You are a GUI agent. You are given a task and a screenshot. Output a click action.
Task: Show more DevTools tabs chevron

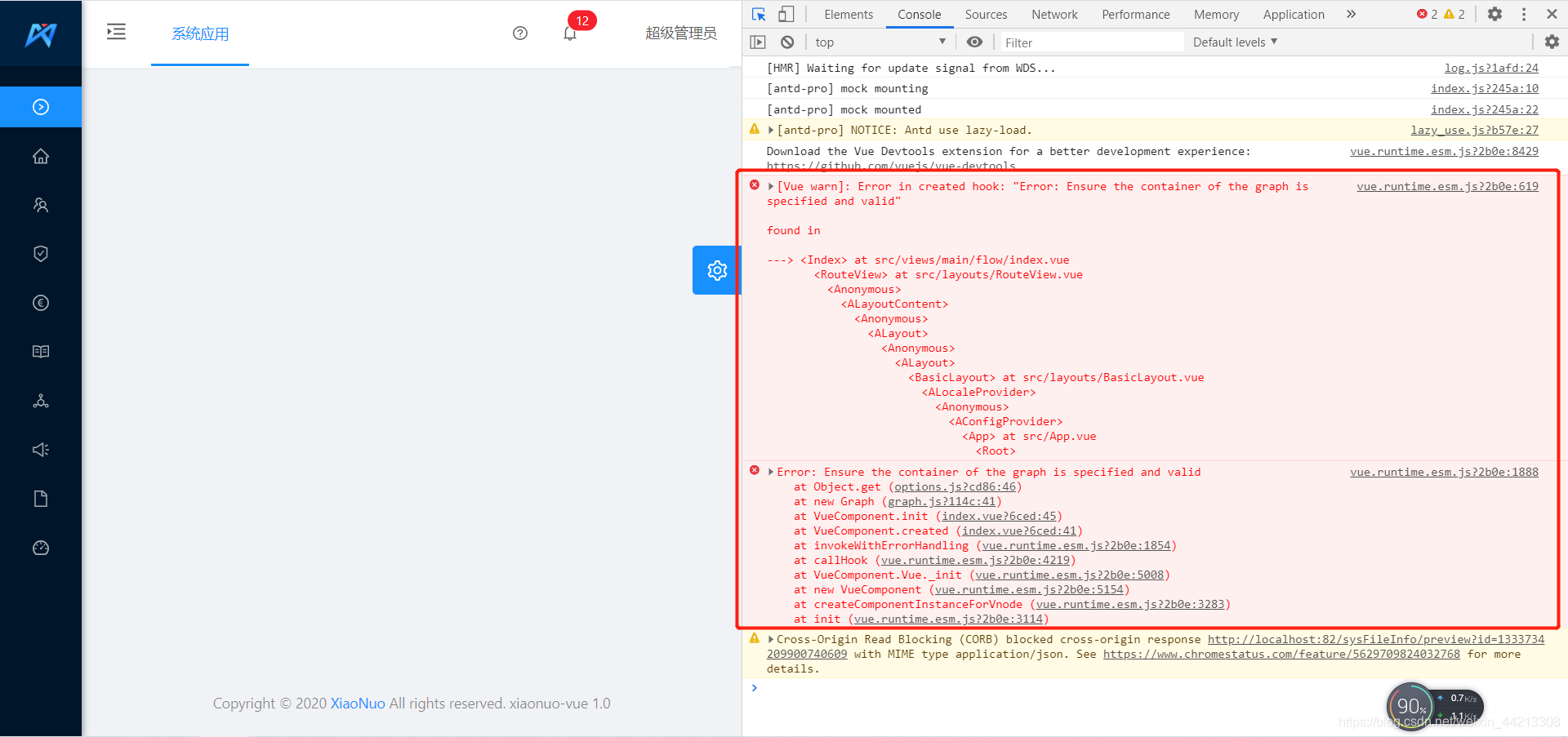[x=1352, y=14]
